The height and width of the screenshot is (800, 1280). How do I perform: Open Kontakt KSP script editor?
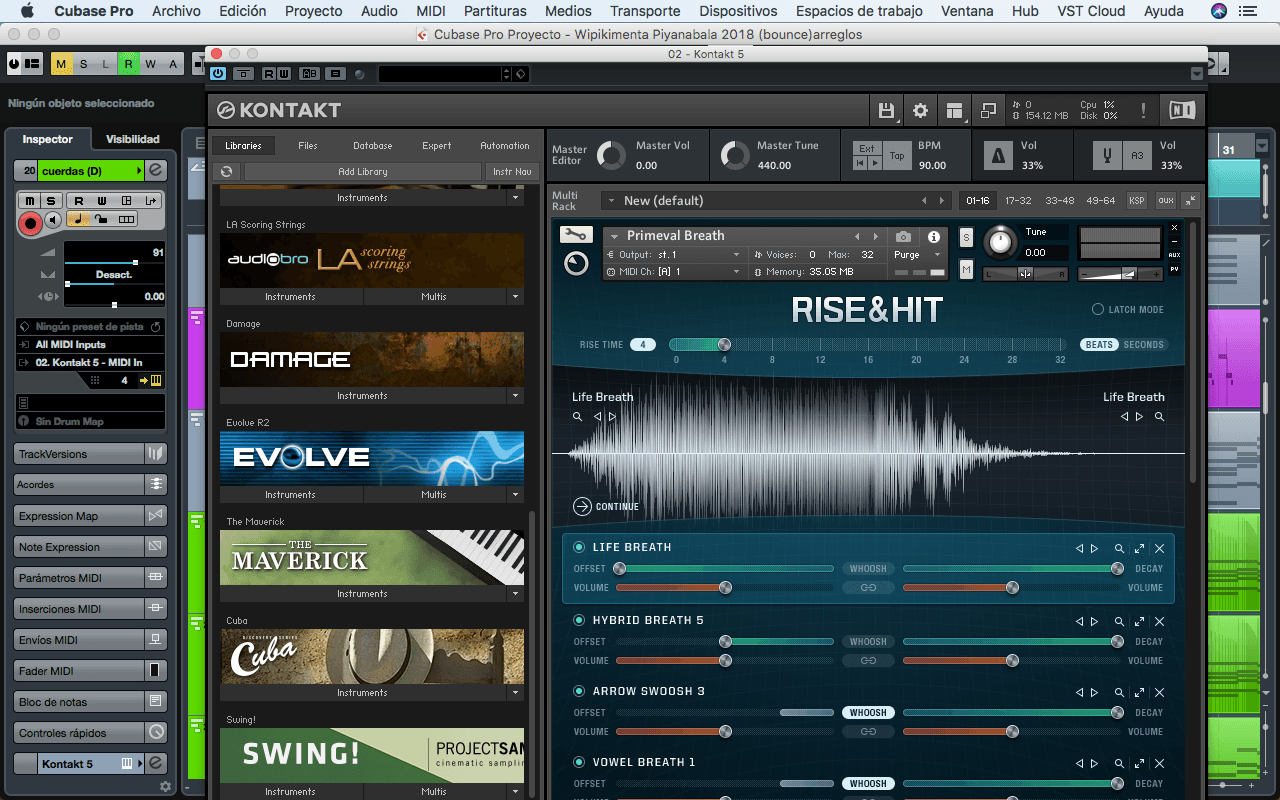point(1137,200)
